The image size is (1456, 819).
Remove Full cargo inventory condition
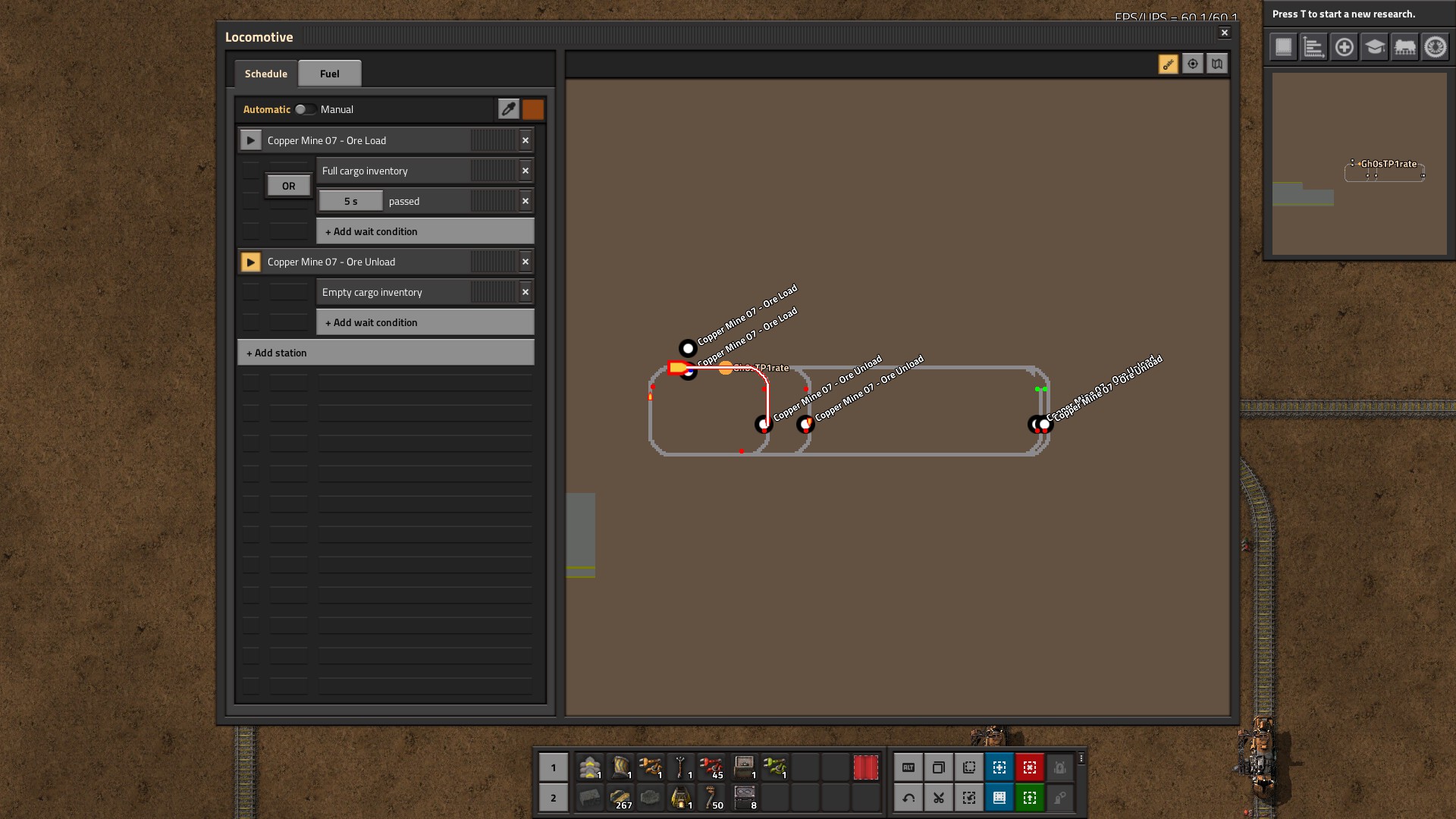526,171
